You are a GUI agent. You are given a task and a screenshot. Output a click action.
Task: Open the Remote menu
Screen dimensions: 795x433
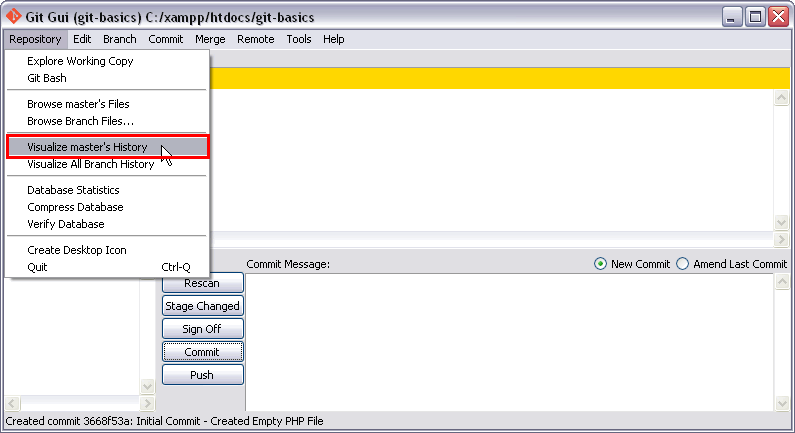255,39
